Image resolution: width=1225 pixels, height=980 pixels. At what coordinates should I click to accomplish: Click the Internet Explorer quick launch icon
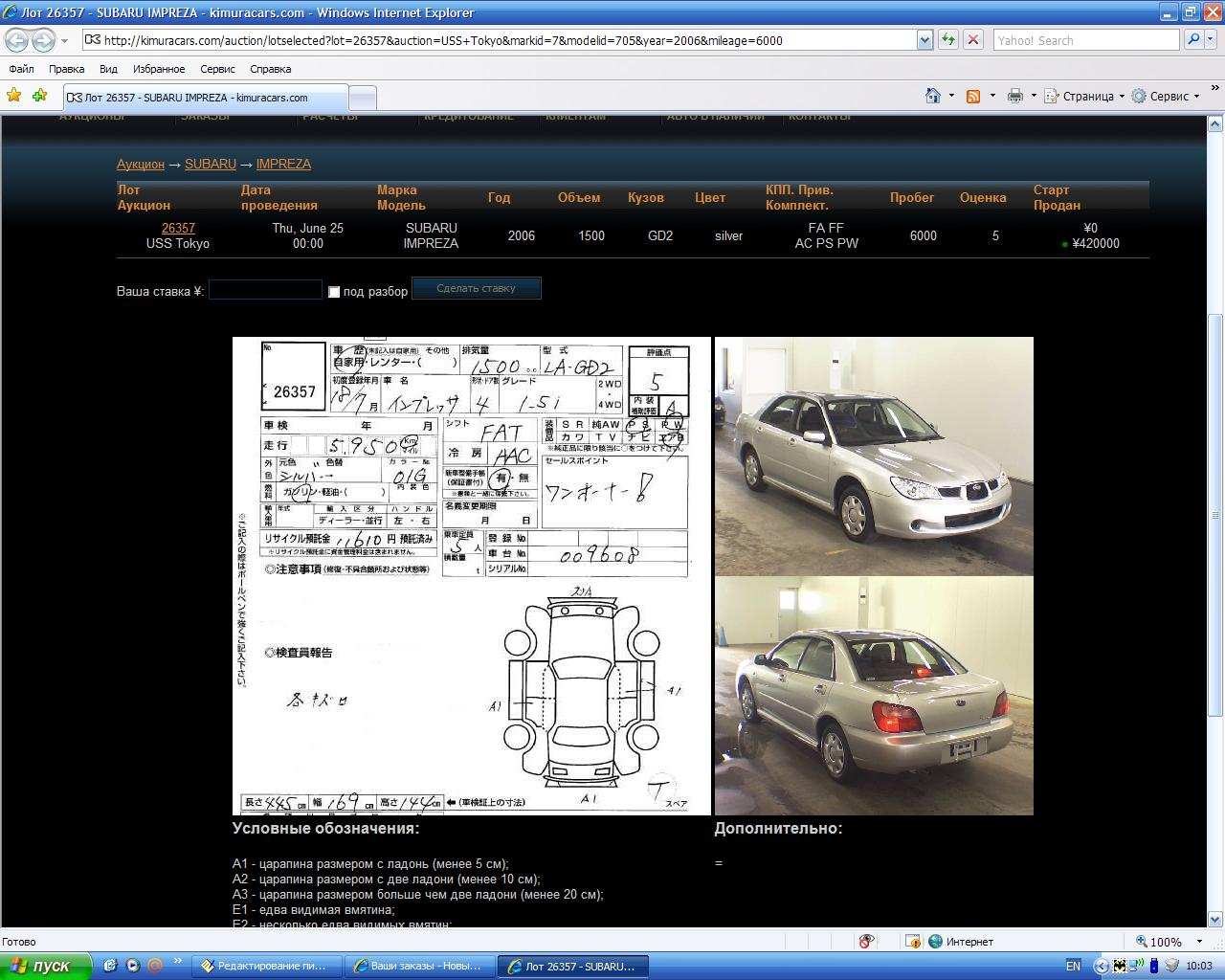pos(110,966)
